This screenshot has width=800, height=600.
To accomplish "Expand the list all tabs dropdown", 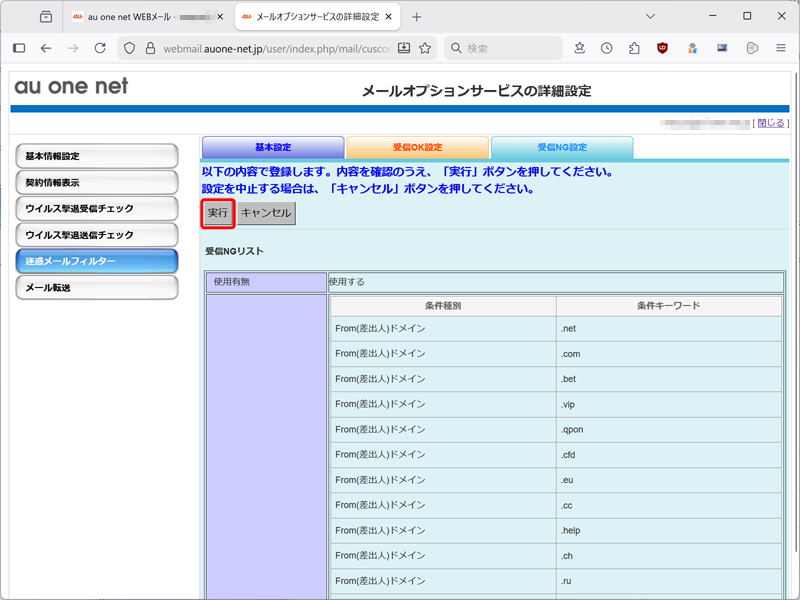I will point(650,16).
